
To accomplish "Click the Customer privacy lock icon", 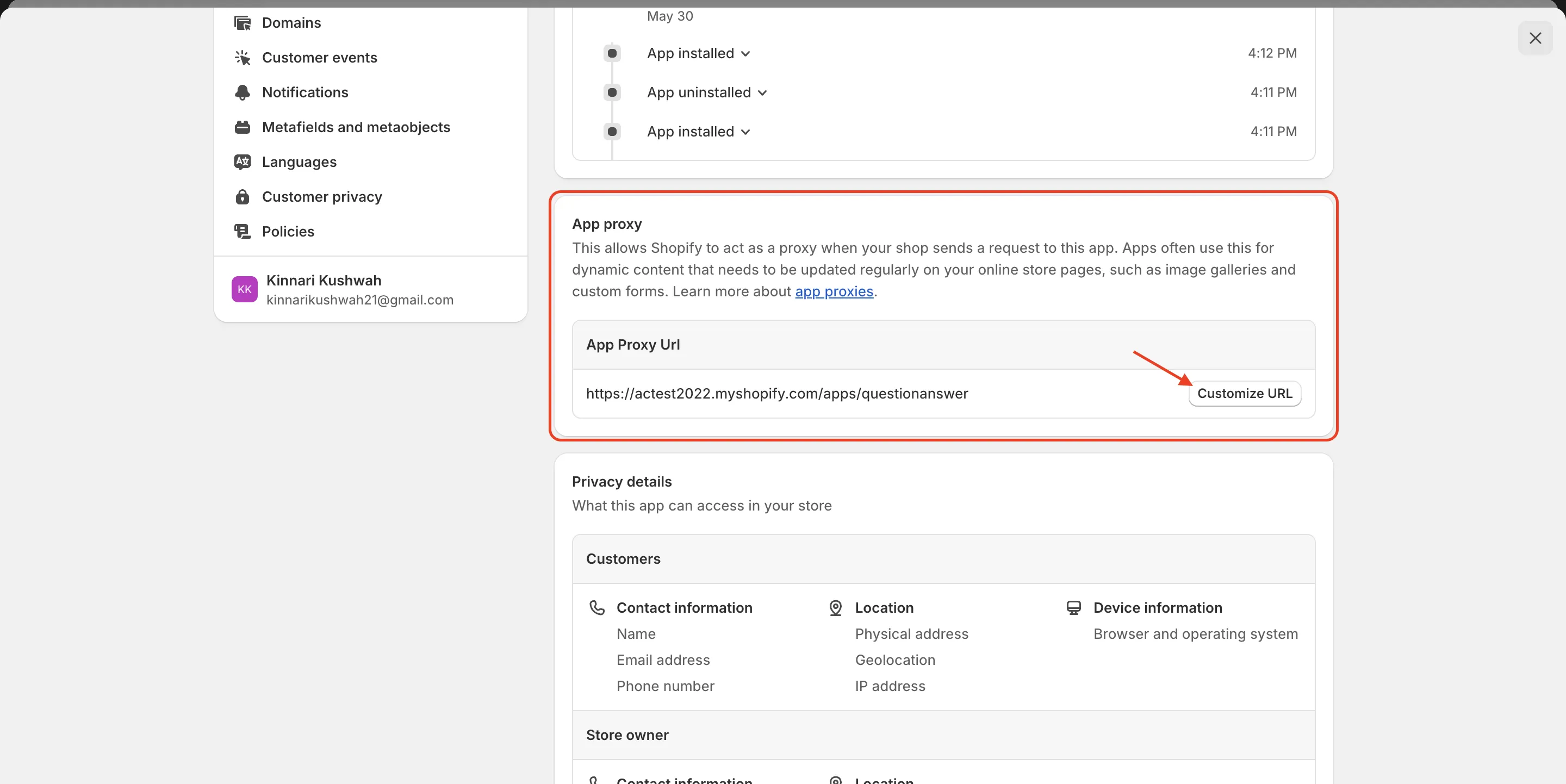I will pyautogui.click(x=243, y=197).
